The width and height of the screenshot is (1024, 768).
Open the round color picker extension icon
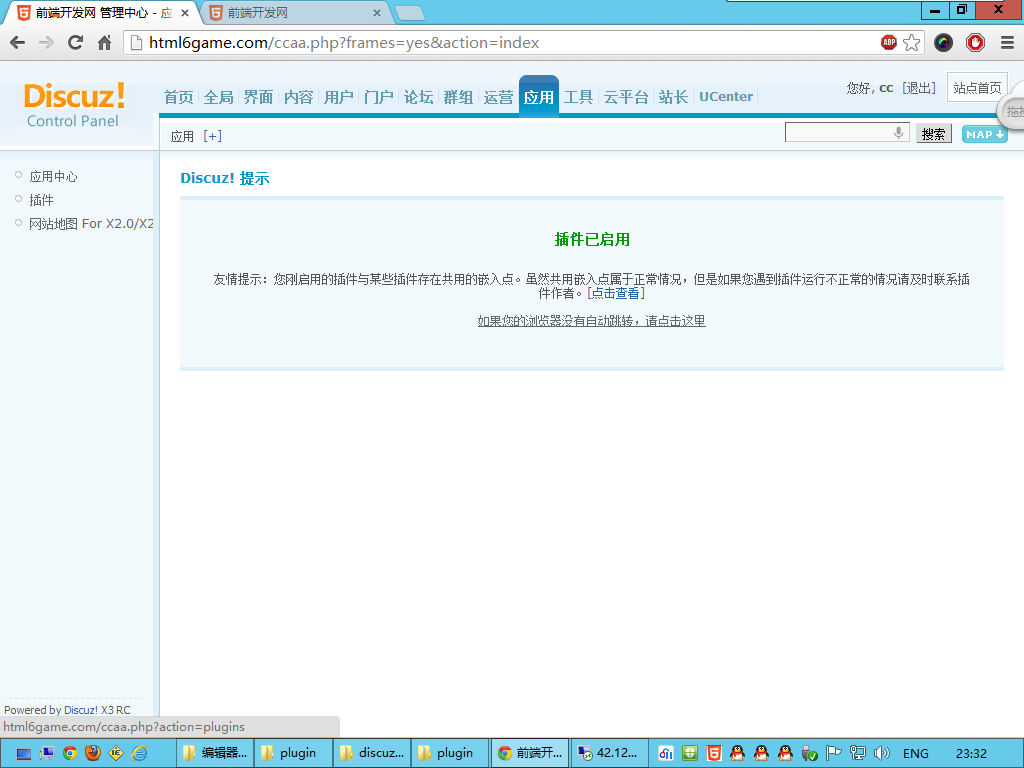(x=943, y=43)
